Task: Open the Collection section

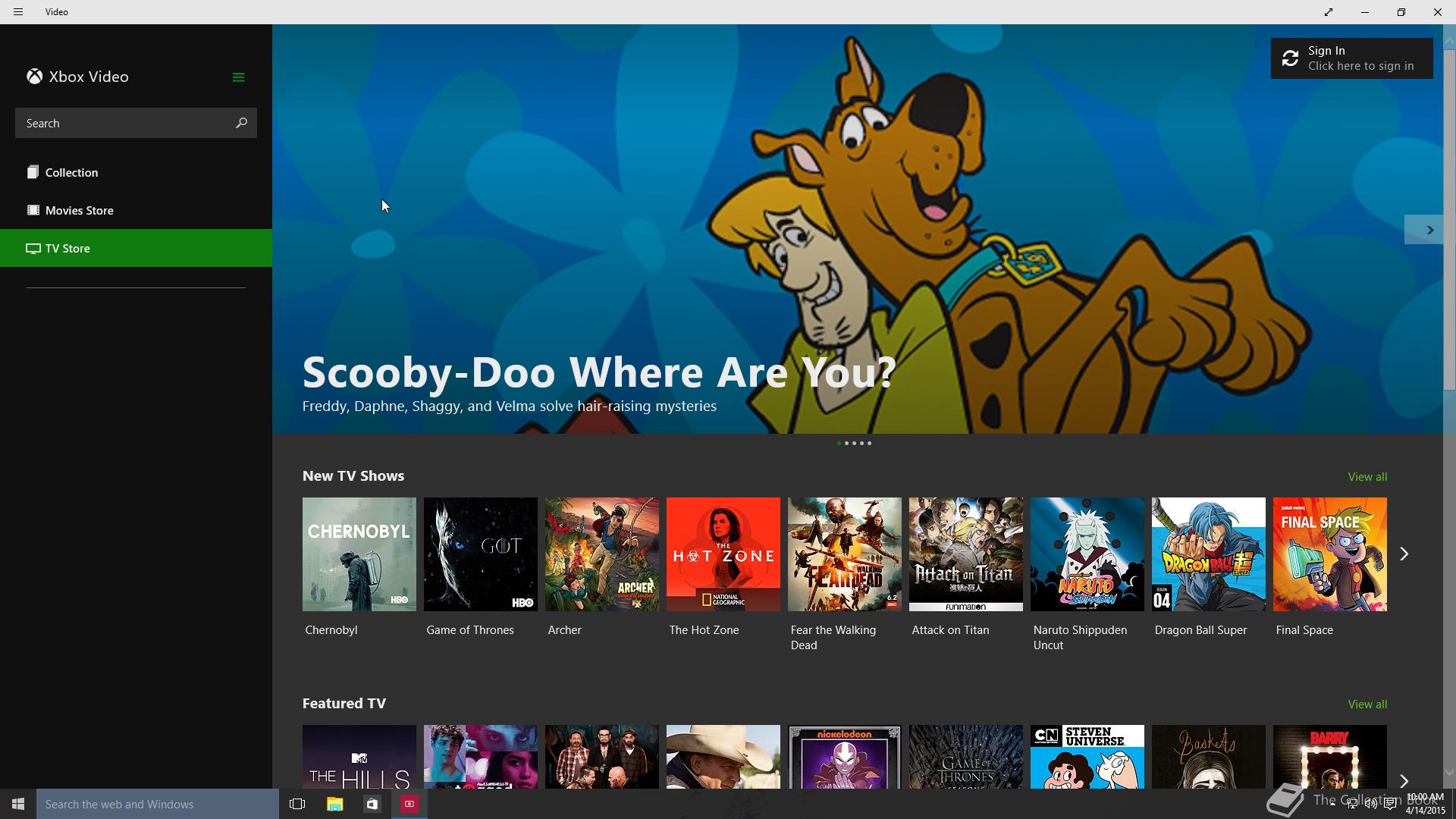Action: pos(136,172)
